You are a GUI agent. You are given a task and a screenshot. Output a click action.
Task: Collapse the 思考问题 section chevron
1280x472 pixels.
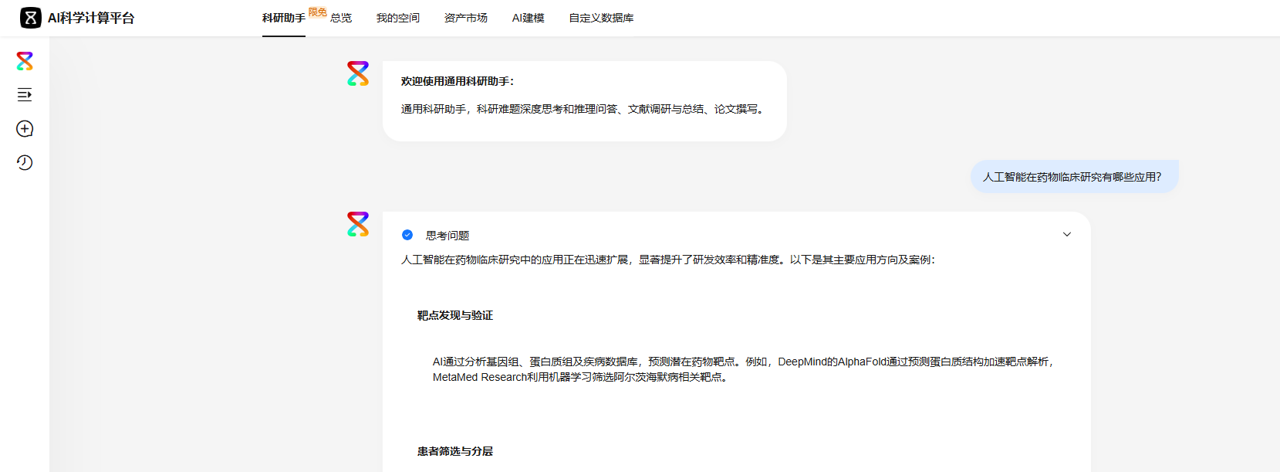1067,235
